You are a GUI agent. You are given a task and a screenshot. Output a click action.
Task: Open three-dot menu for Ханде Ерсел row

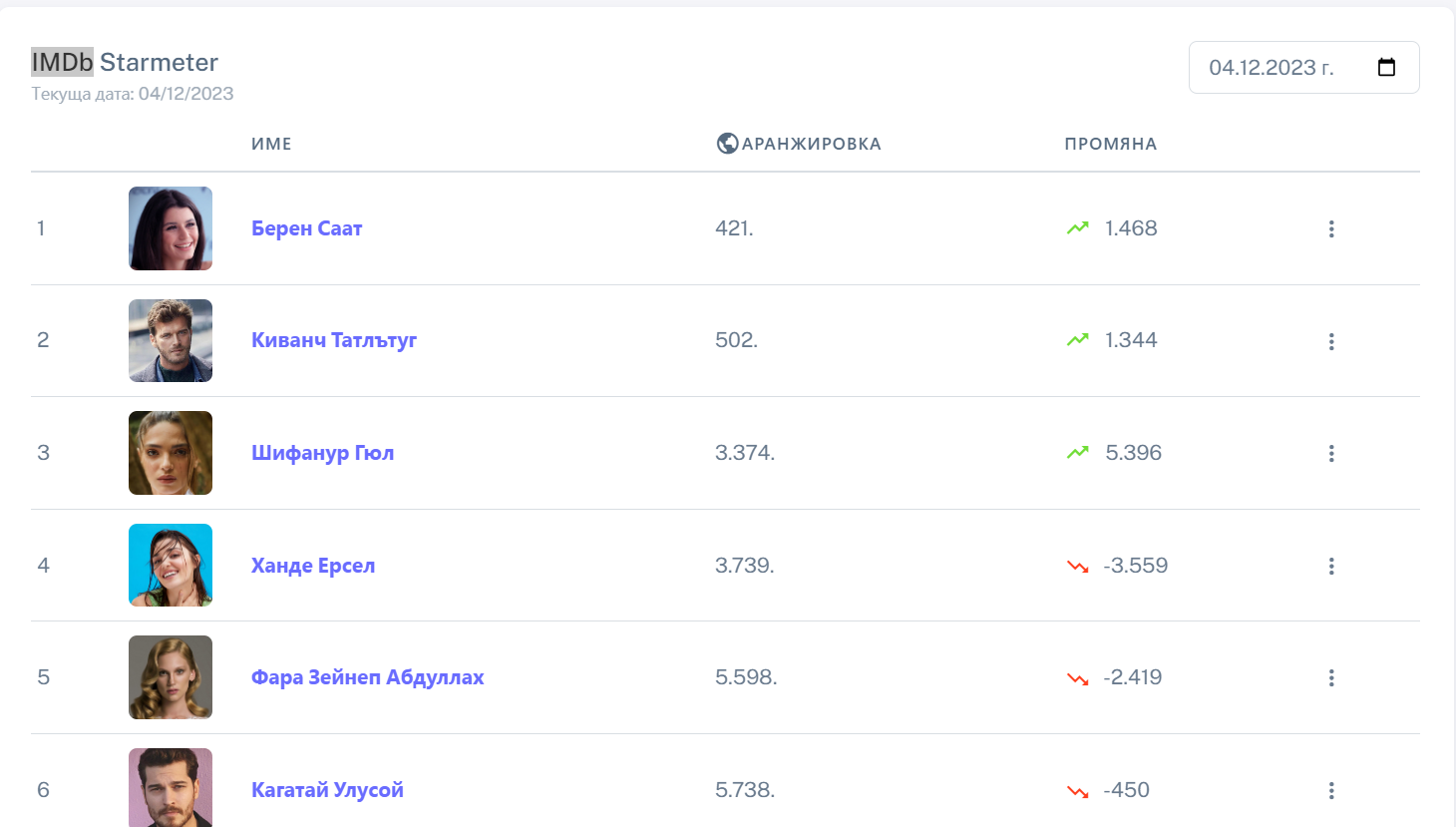tap(1331, 567)
